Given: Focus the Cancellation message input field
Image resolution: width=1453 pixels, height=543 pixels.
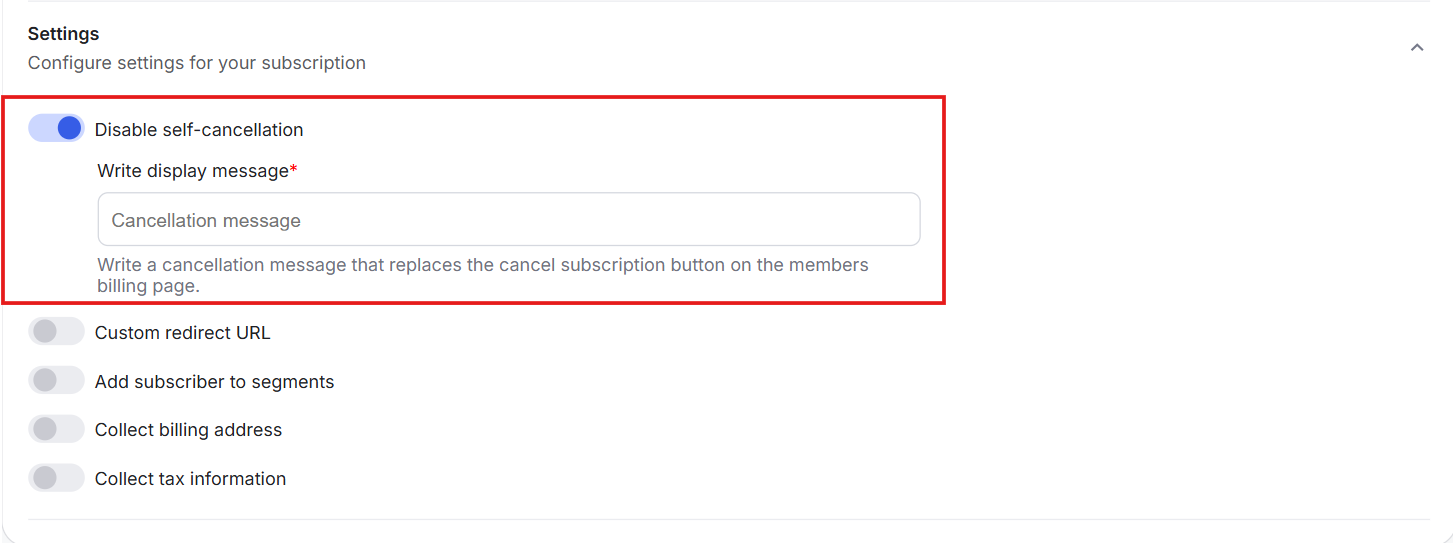Looking at the screenshot, I should tap(508, 220).
